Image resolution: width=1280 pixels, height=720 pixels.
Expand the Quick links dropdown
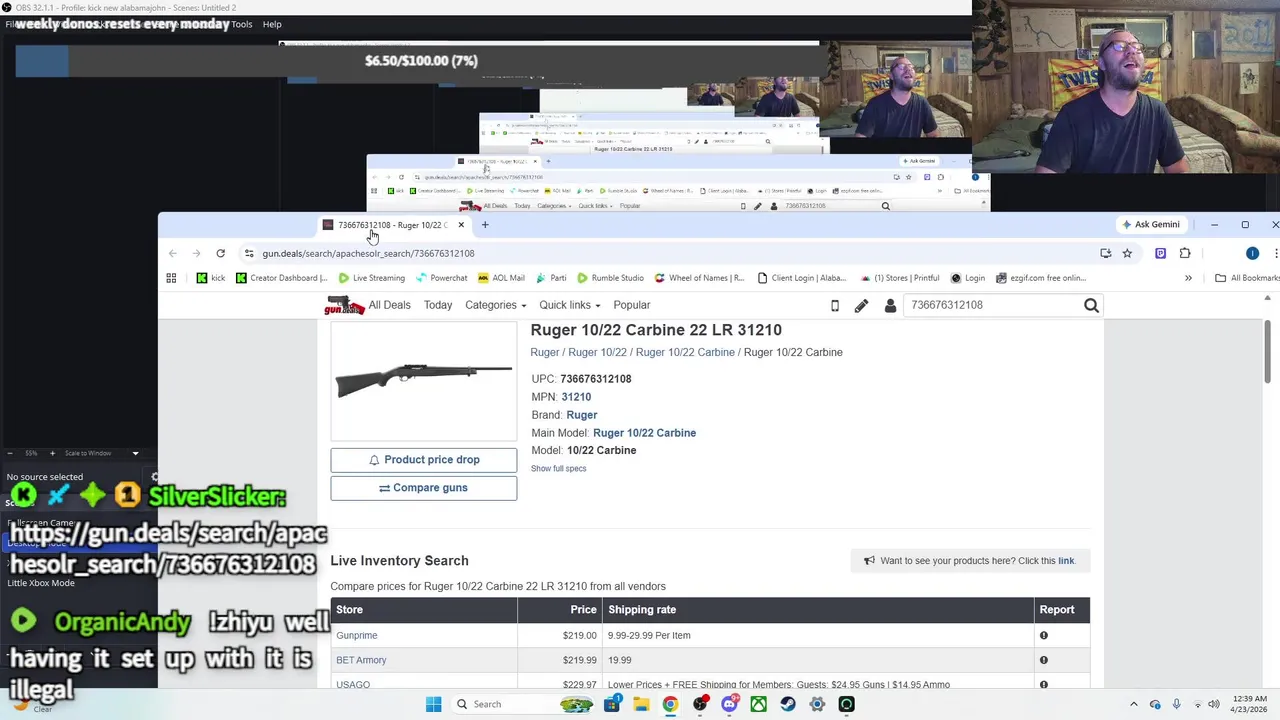[x=569, y=305]
